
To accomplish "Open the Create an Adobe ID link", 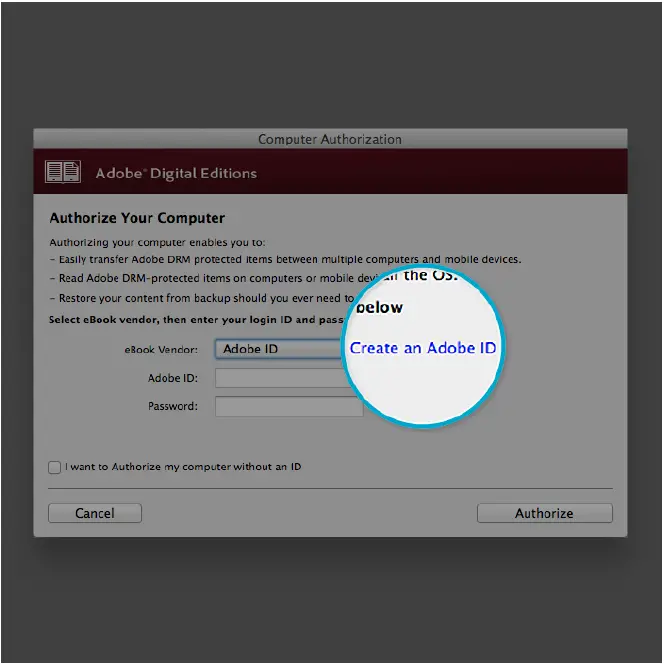I will point(423,348).
